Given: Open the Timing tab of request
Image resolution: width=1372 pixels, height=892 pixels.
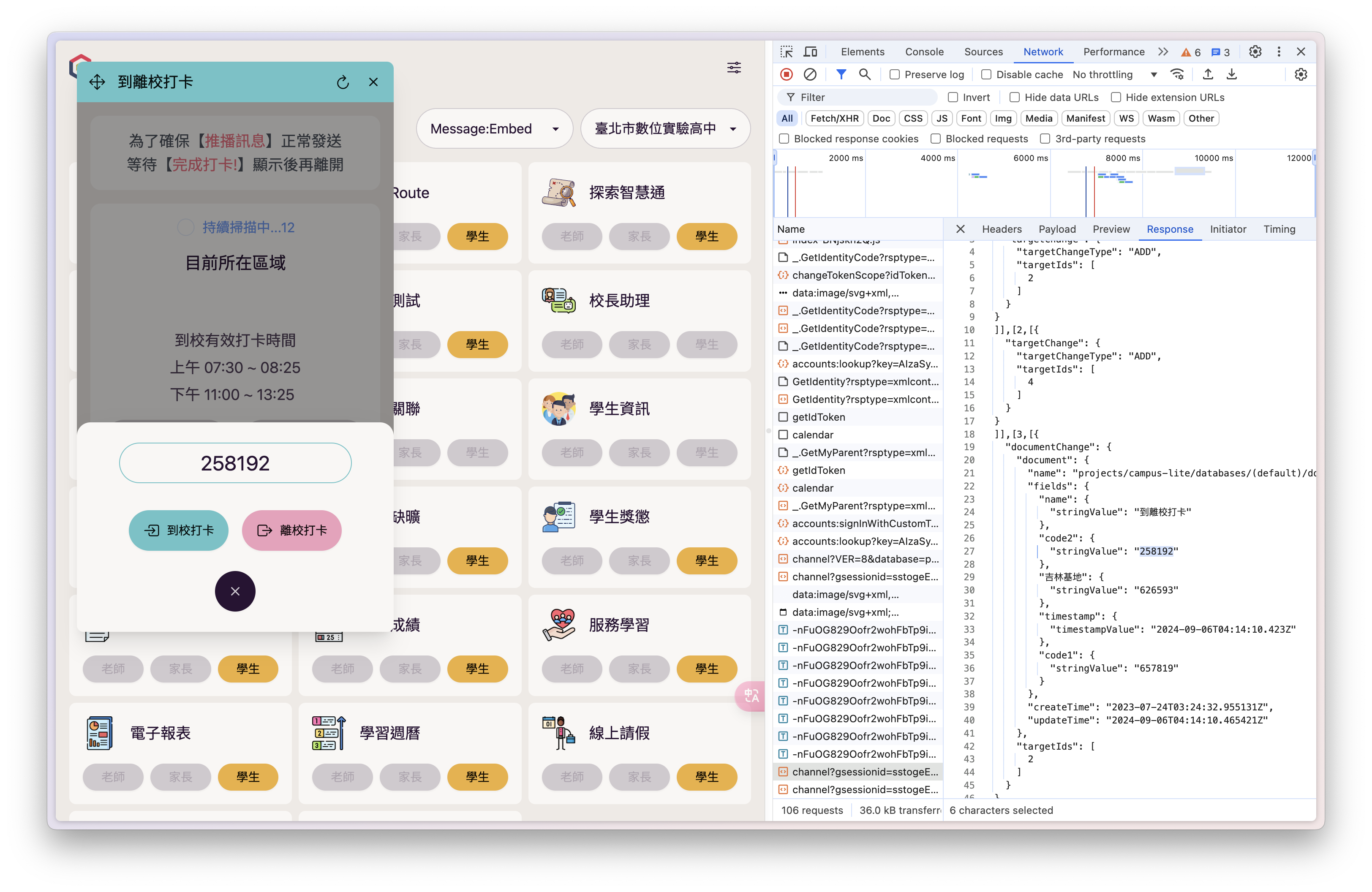Looking at the screenshot, I should click(1279, 229).
